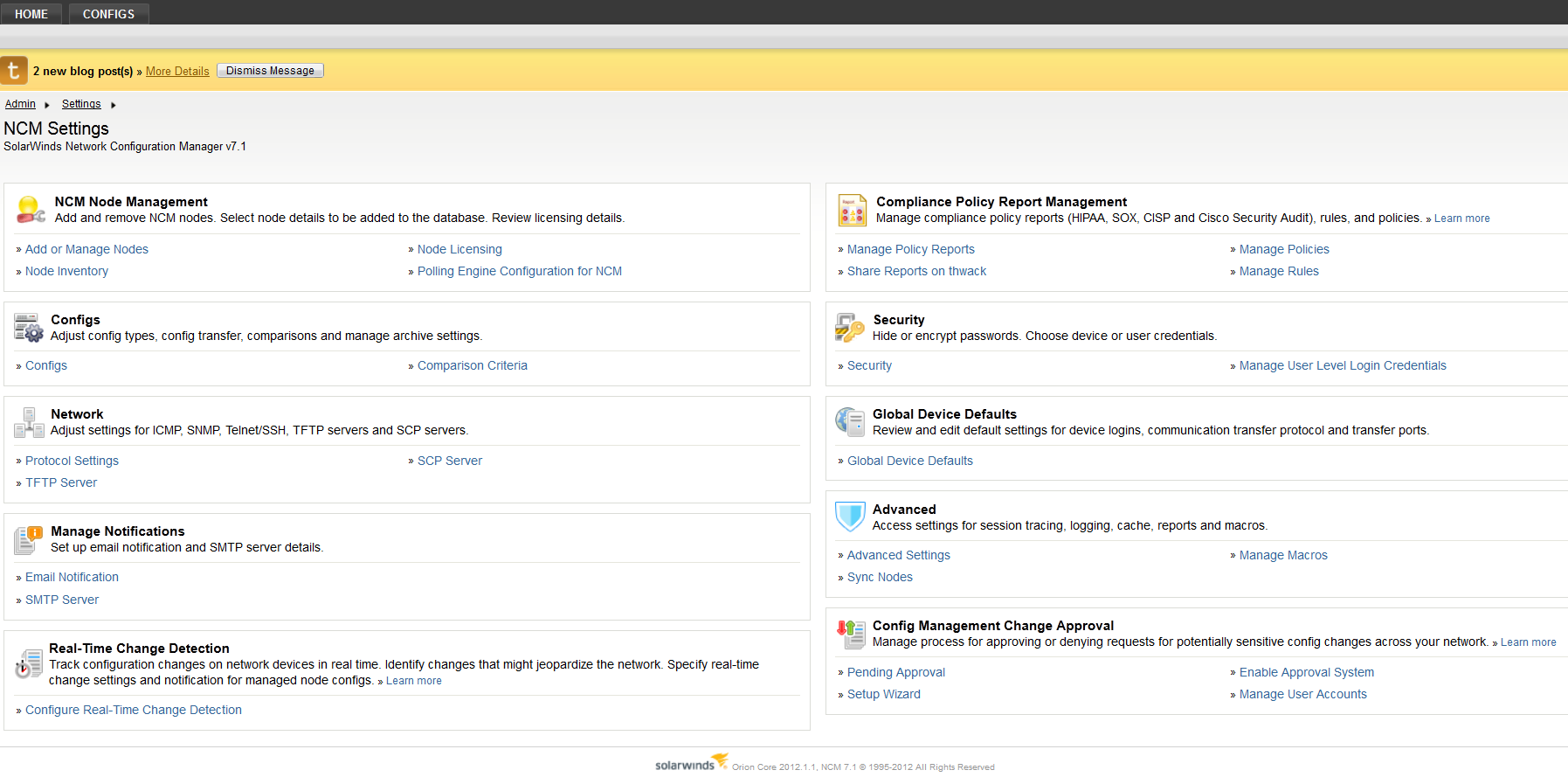Click the Compliance Policy Report Management title
This screenshot has width=1568, height=784.
tap(1001, 202)
